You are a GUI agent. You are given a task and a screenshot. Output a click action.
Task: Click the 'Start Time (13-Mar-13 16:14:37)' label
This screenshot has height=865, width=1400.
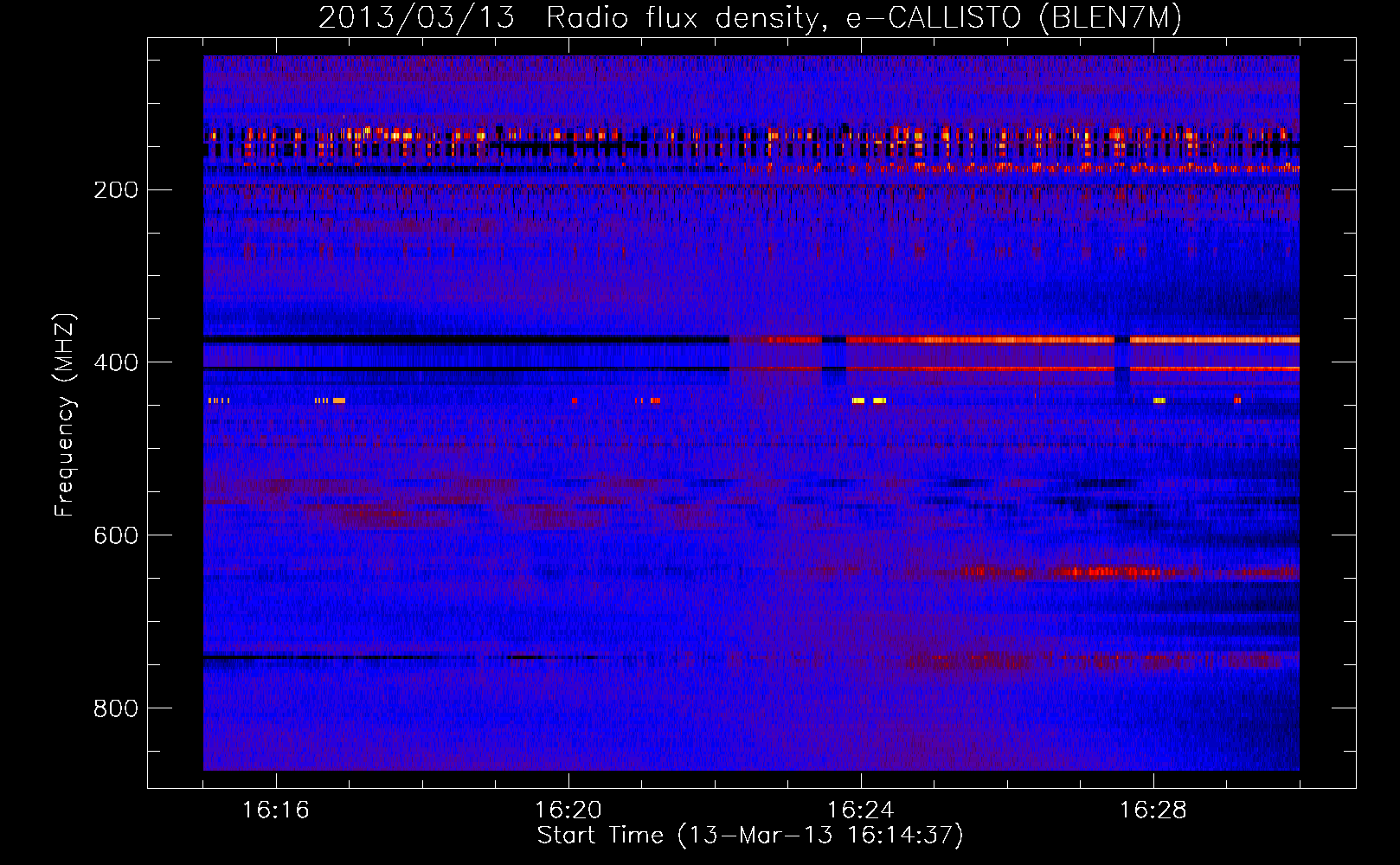750,836
